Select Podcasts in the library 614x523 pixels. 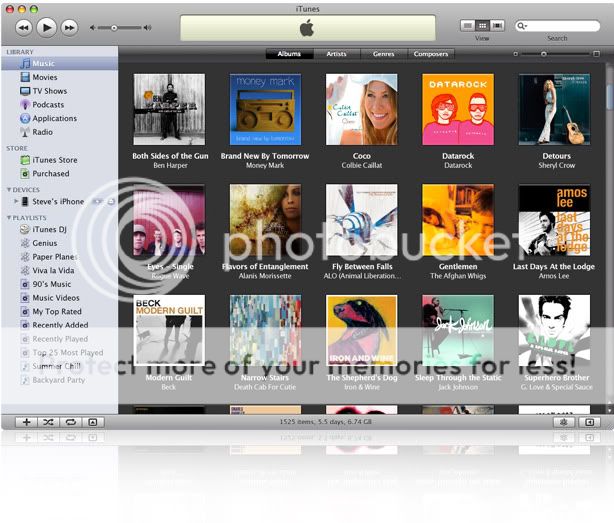click(x=47, y=104)
